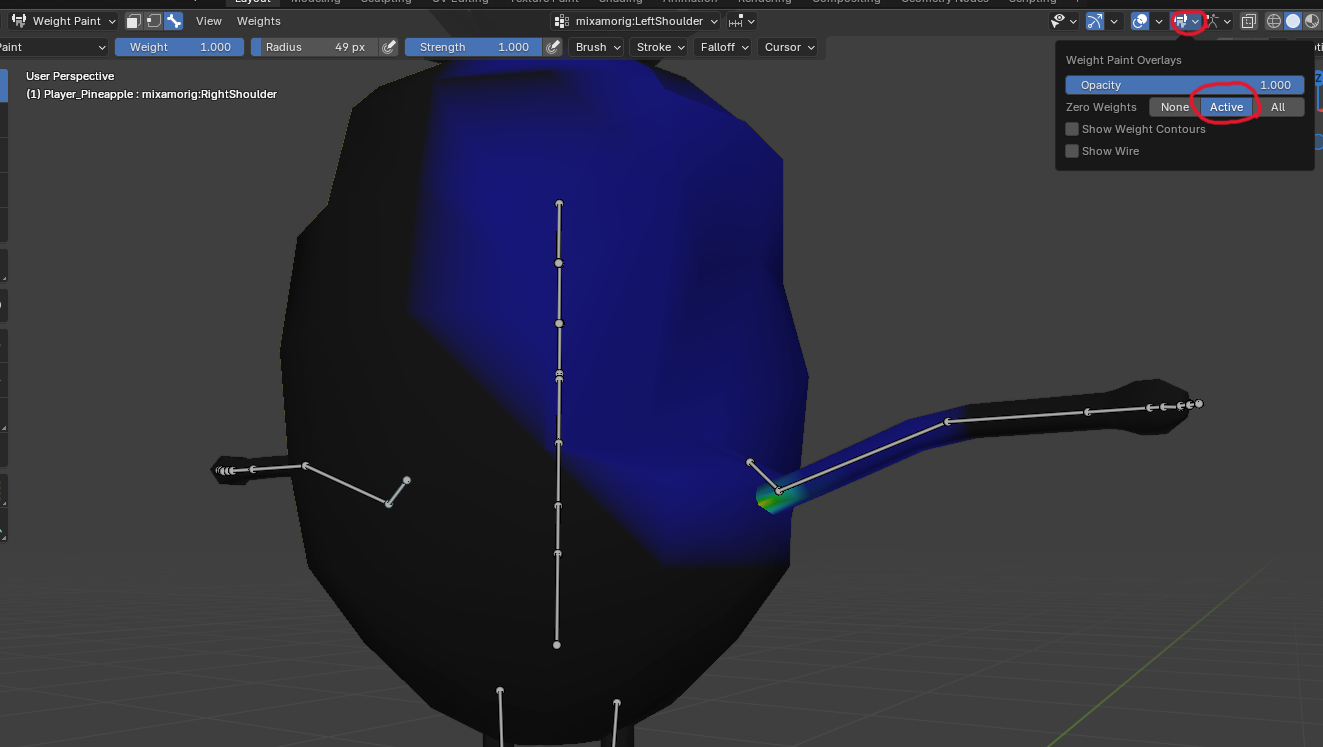Expand the Falloff dropdown
Viewport: 1323px width, 747px height.
(724, 47)
